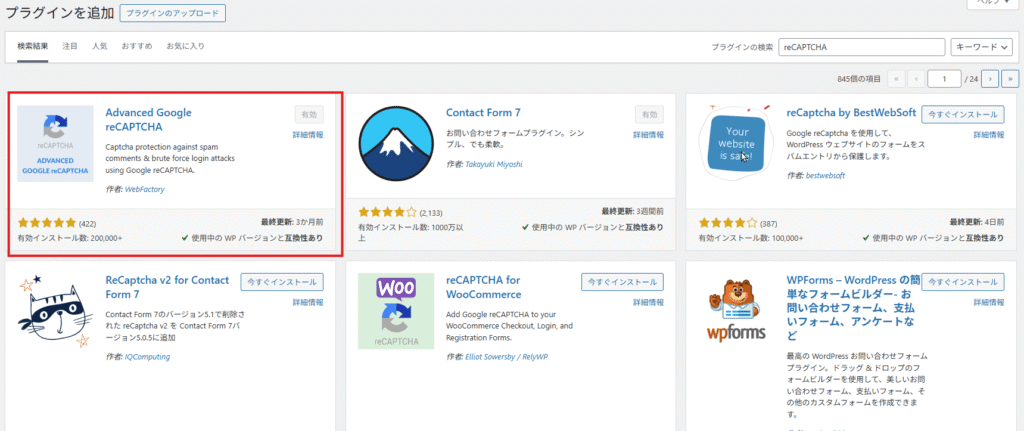The height and width of the screenshot is (431, 1024).
Task: Switch to the 検索結果 tab
Action: click(33, 46)
